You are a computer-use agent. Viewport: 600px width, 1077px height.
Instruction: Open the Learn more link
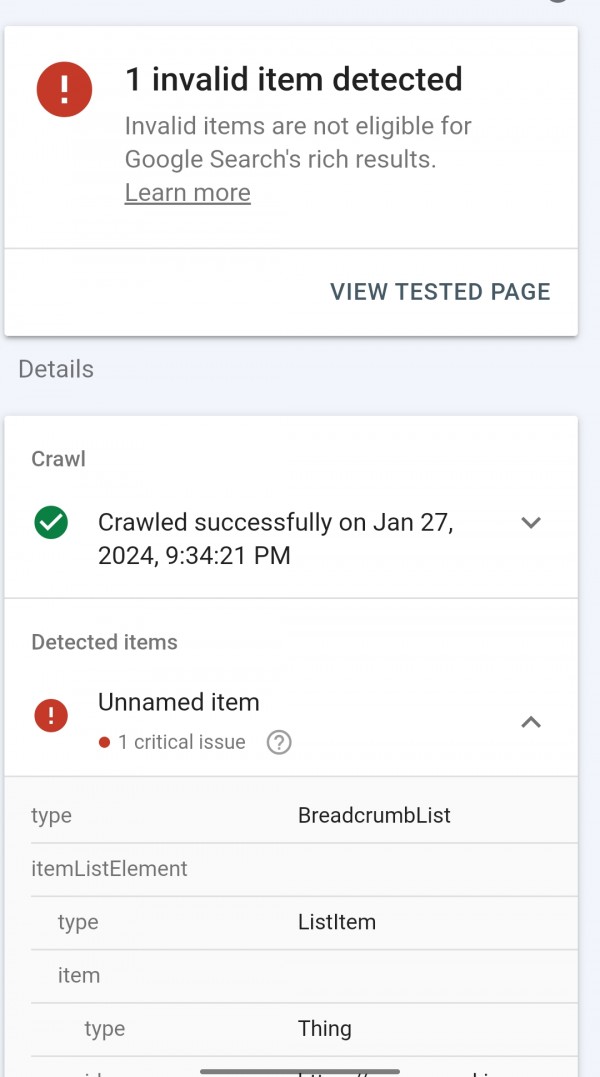point(187,192)
